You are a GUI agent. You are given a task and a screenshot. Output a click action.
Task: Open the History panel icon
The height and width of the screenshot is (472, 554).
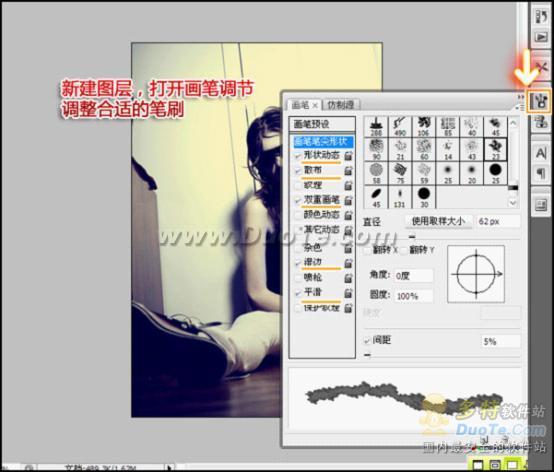[x=541, y=17]
